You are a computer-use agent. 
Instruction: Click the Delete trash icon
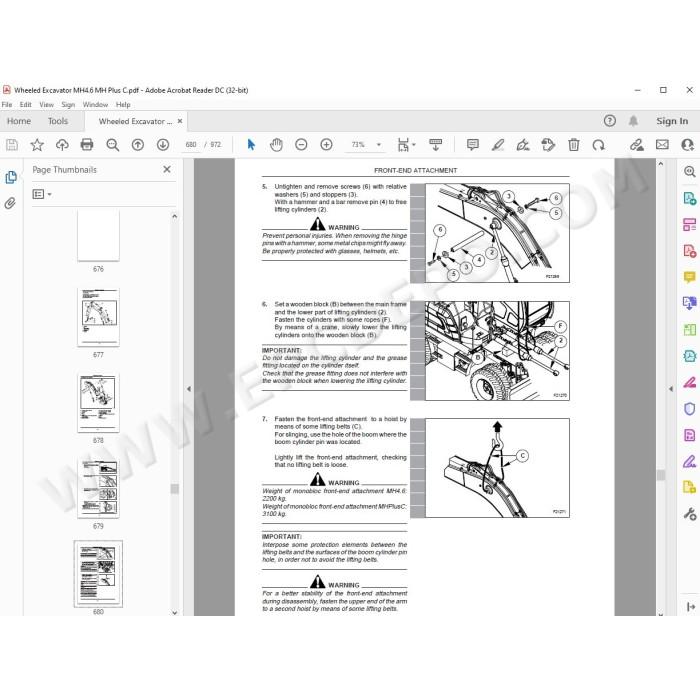[x=574, y=145]
